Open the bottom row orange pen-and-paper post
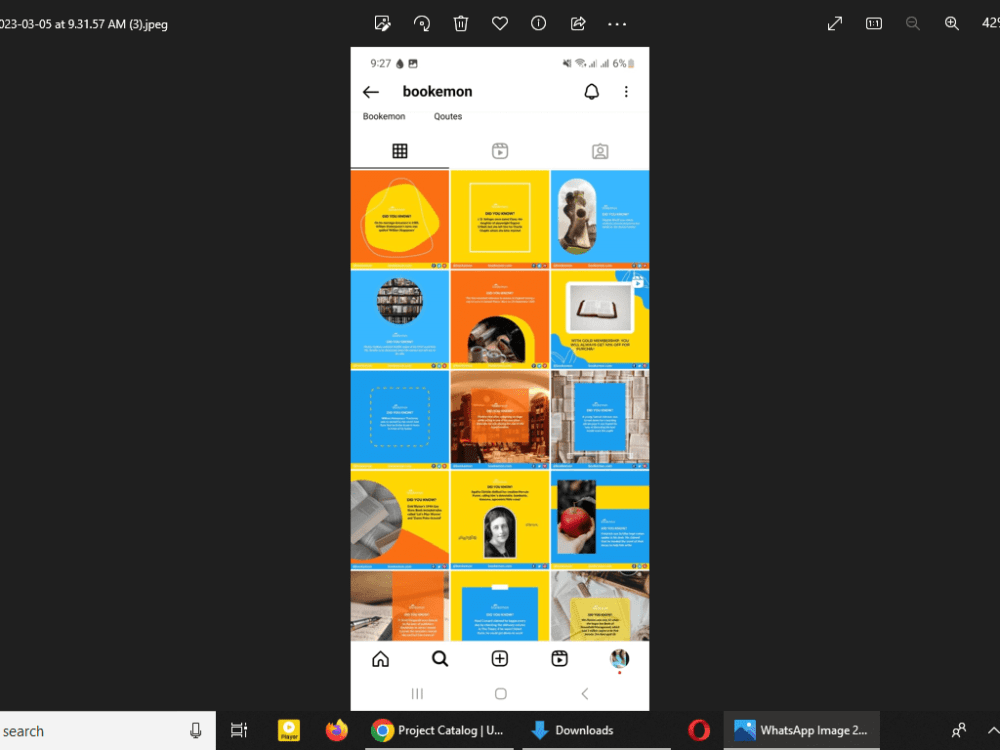 coord(400,606)
